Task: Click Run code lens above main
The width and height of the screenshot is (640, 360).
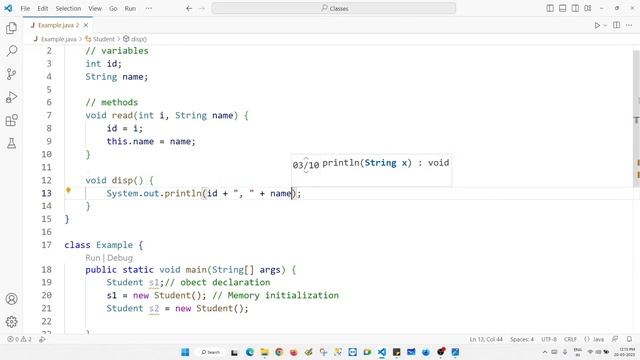Action: point(93,258)
